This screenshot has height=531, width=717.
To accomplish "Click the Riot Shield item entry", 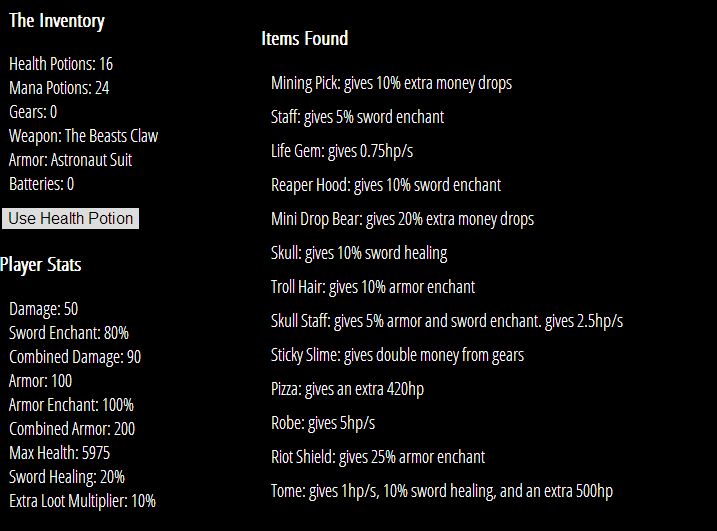I will tap(378, 457).
